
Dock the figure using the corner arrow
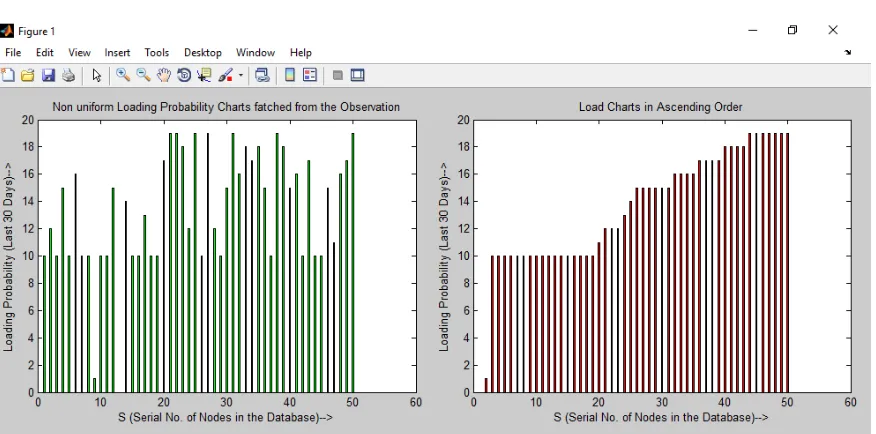pyautogui.click(x=848, y=53)
